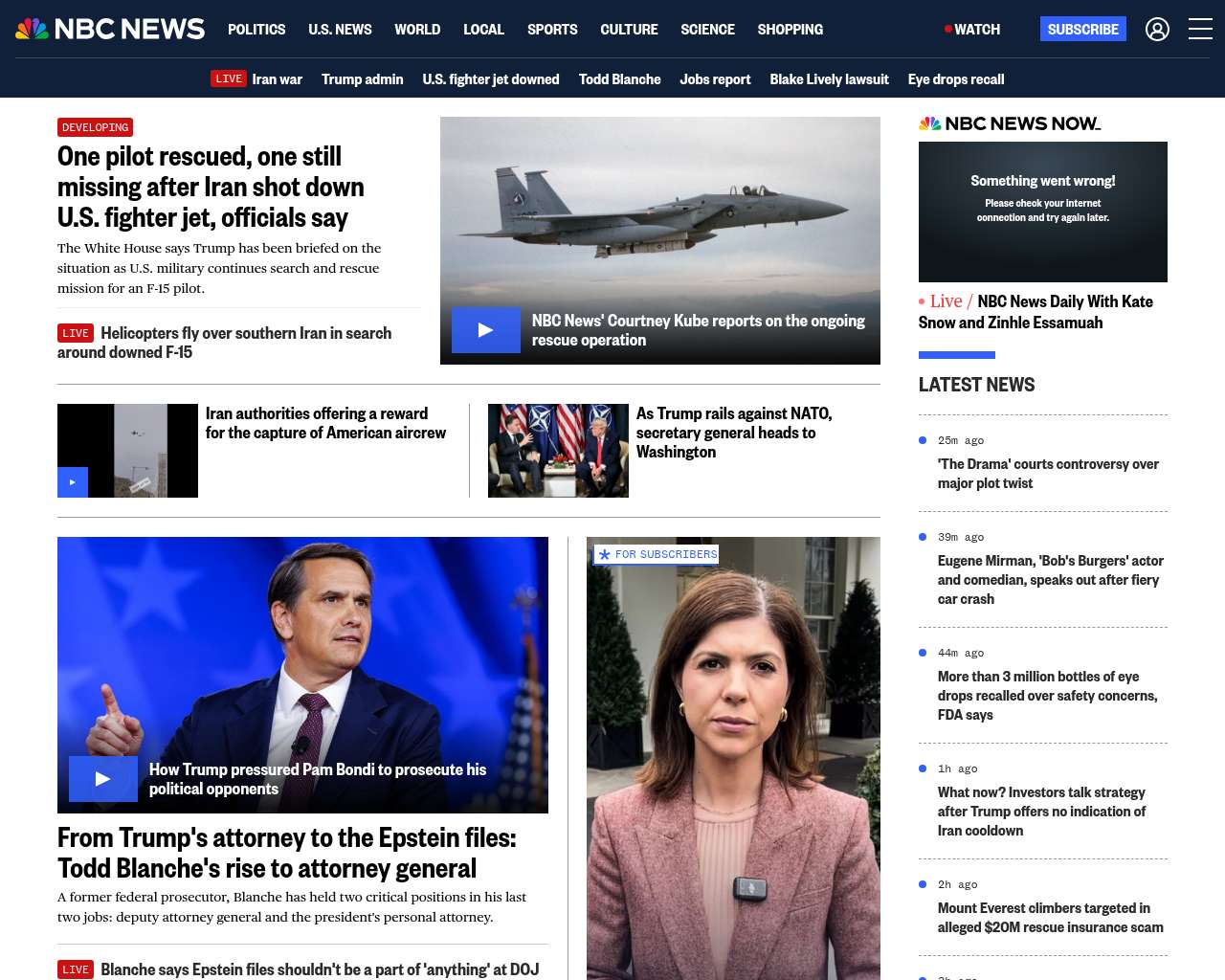
Task: Open the NATO secretary general story thumbnail
Action: pos(558,451)
